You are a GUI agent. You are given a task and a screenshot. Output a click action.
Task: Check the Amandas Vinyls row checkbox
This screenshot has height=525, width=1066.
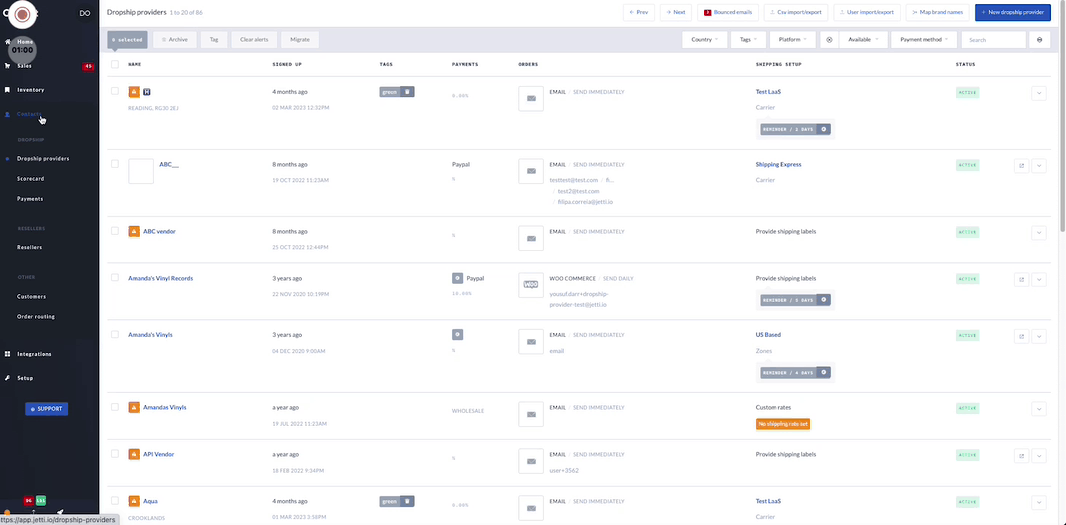point(115,407)
